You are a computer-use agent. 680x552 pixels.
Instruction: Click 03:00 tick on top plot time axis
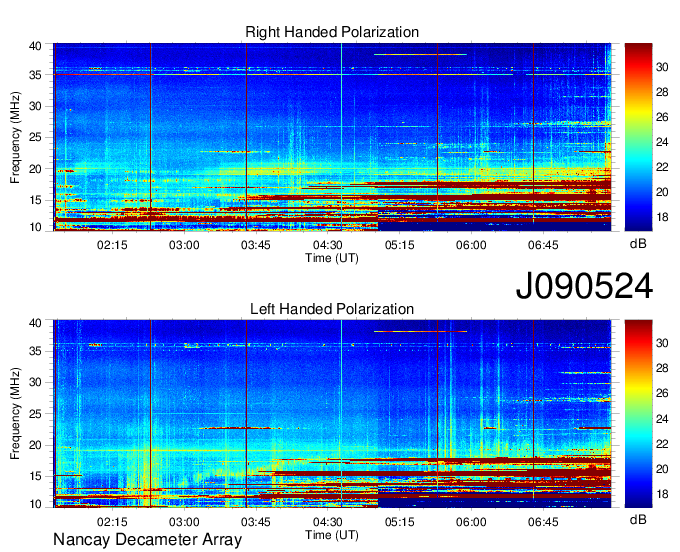[x=184, y=245]
